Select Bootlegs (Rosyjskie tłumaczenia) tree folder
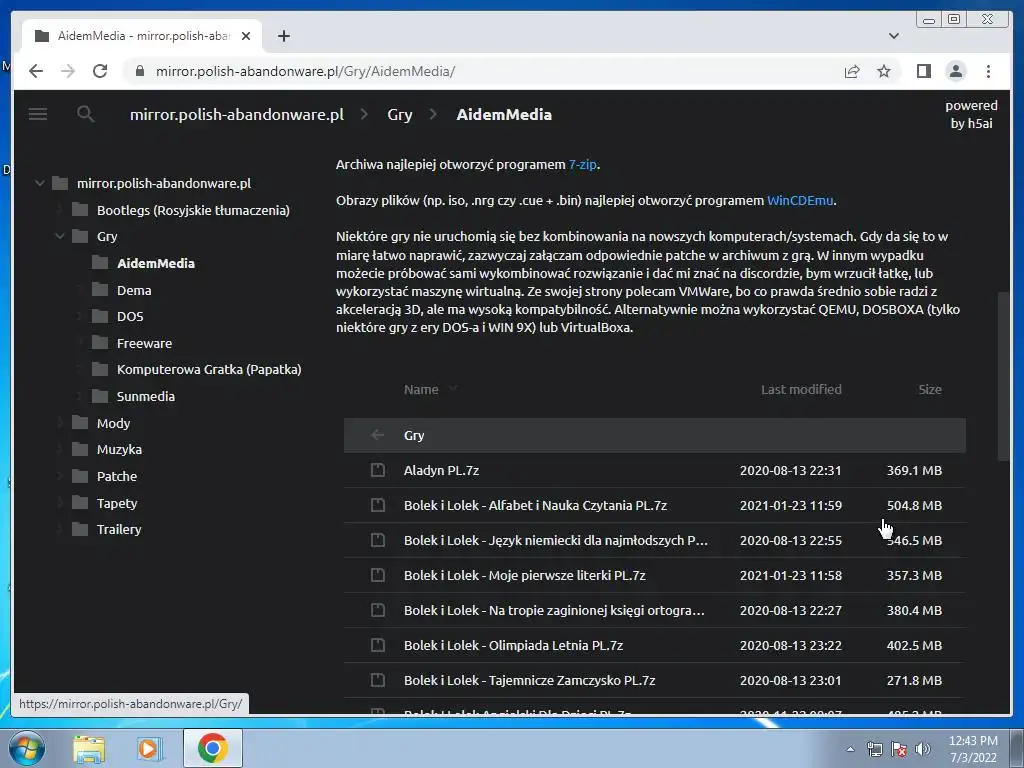This screenshot has width=1024, height=768. click(193, 210)
